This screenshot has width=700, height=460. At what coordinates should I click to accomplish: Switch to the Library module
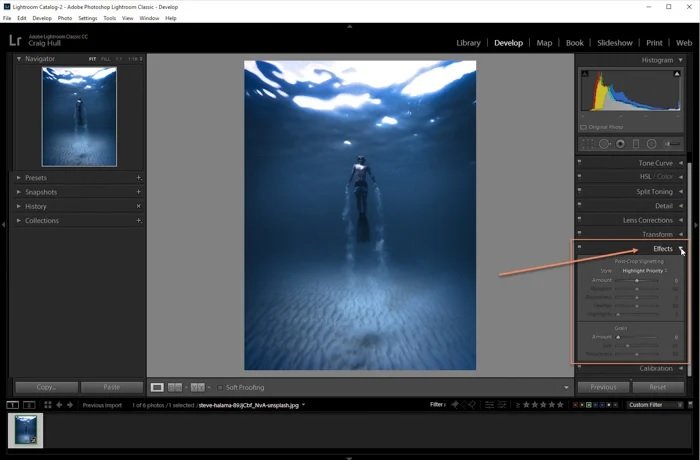[x=468, y=43]
